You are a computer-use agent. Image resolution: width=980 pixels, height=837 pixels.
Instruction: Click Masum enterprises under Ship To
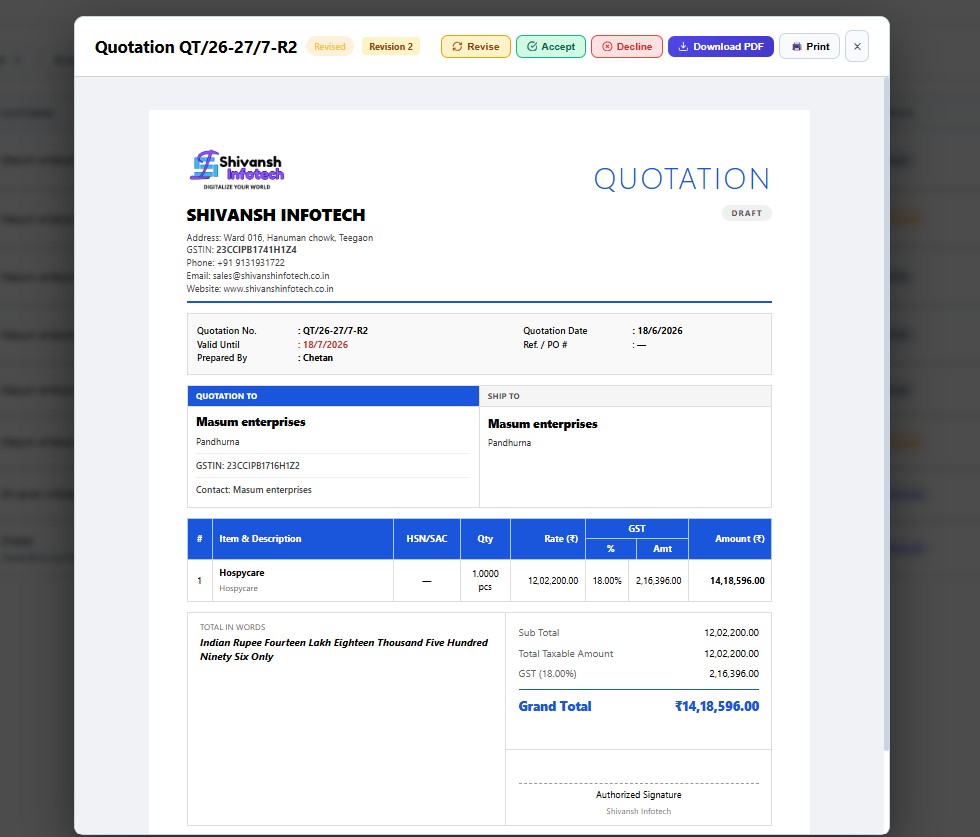(x=542, y=424)
